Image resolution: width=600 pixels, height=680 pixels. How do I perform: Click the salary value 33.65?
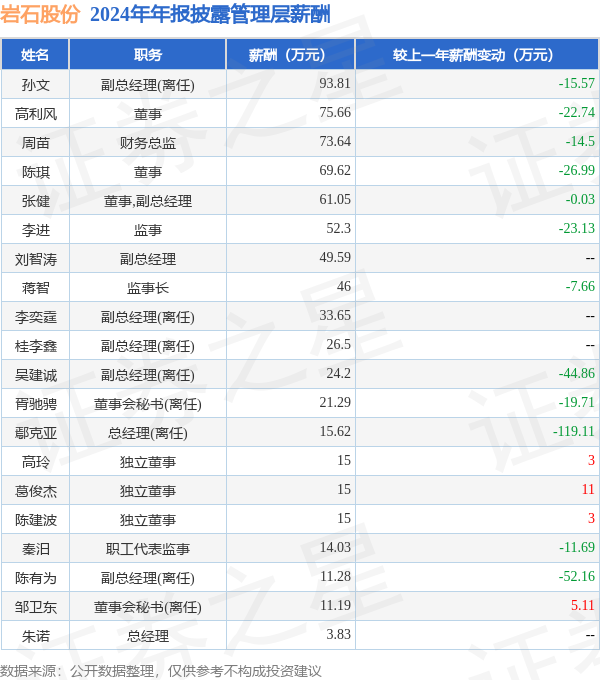click(x=335, y=315)
